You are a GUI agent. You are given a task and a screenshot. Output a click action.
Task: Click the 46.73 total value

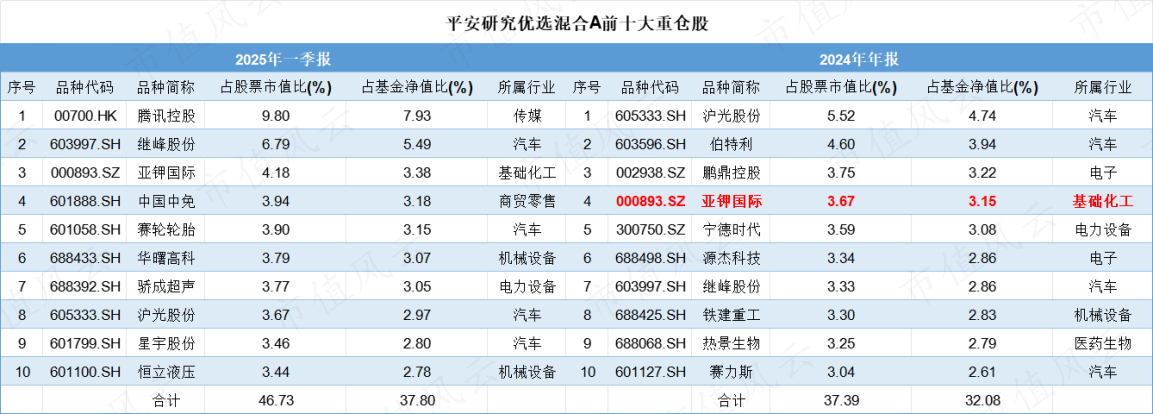click(x=276, y=401)
